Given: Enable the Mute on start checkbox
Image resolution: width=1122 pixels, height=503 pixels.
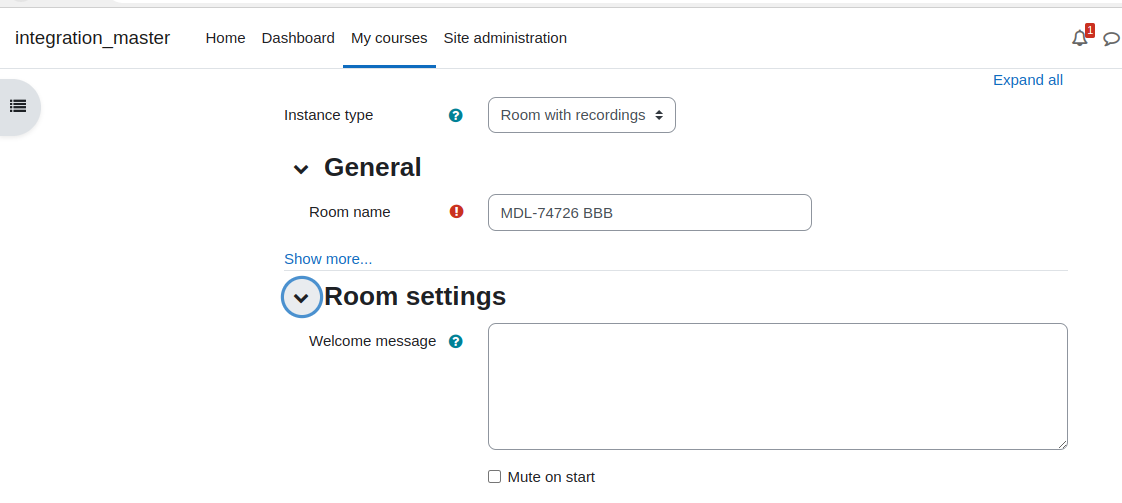Looking at the screenshot, I should (x=494, y=477).
